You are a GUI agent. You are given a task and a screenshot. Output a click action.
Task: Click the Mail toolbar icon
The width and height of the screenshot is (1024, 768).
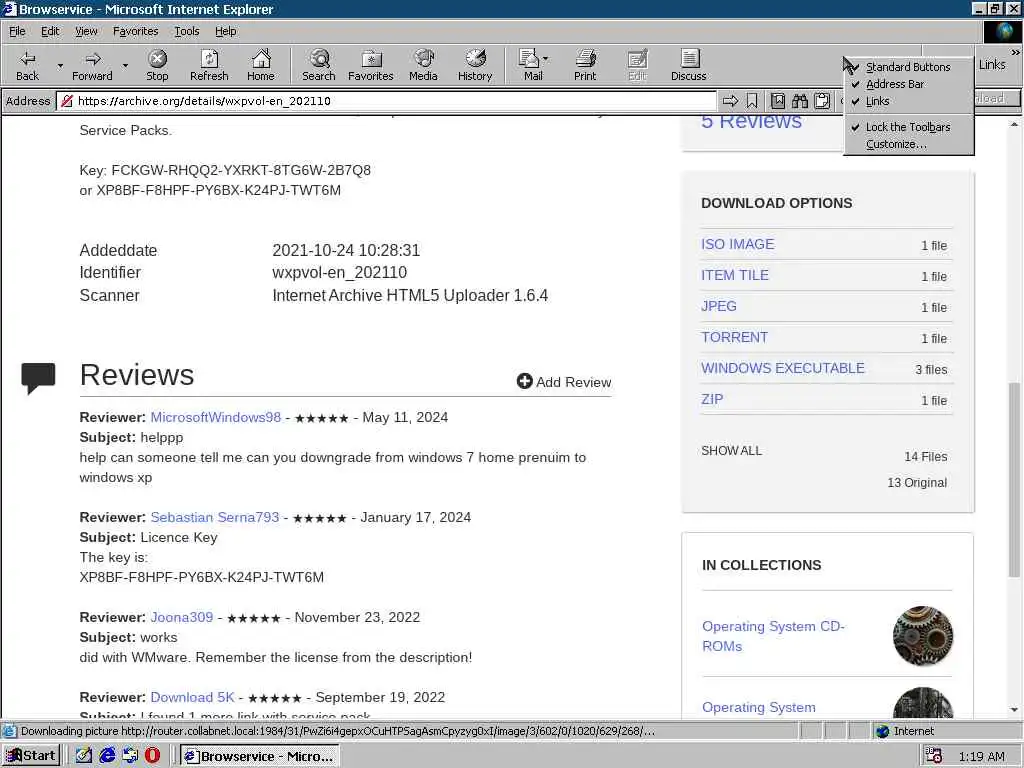[530, 65]
